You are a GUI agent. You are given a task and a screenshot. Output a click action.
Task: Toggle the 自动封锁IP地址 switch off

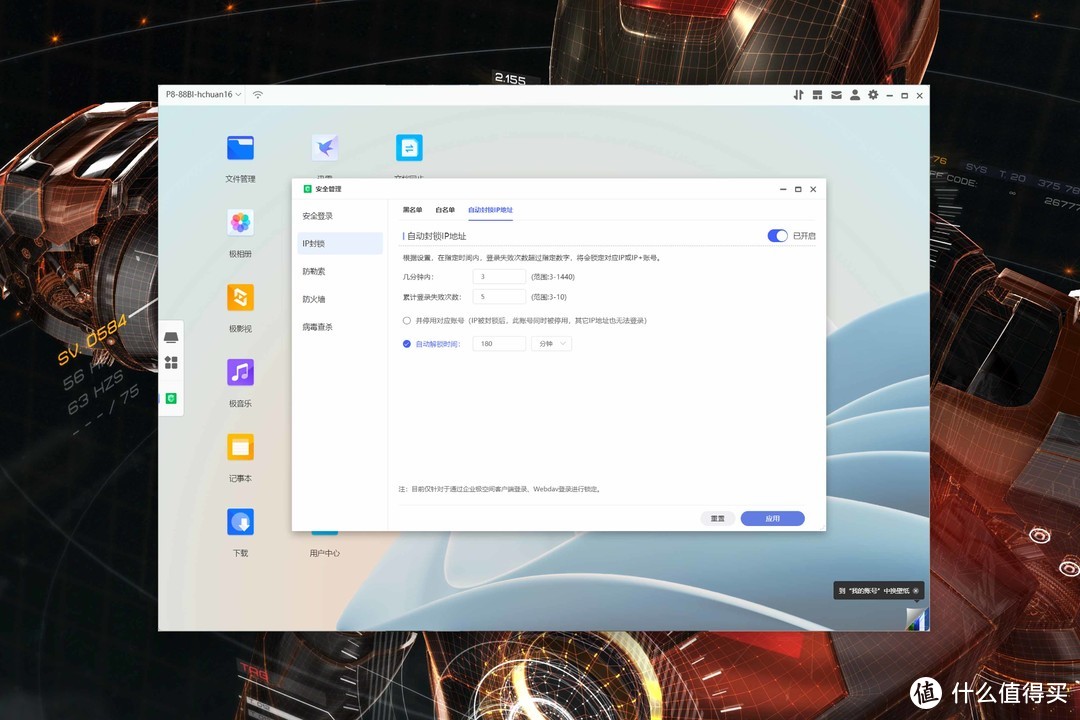pyautogui.click(x=777, y=236)
